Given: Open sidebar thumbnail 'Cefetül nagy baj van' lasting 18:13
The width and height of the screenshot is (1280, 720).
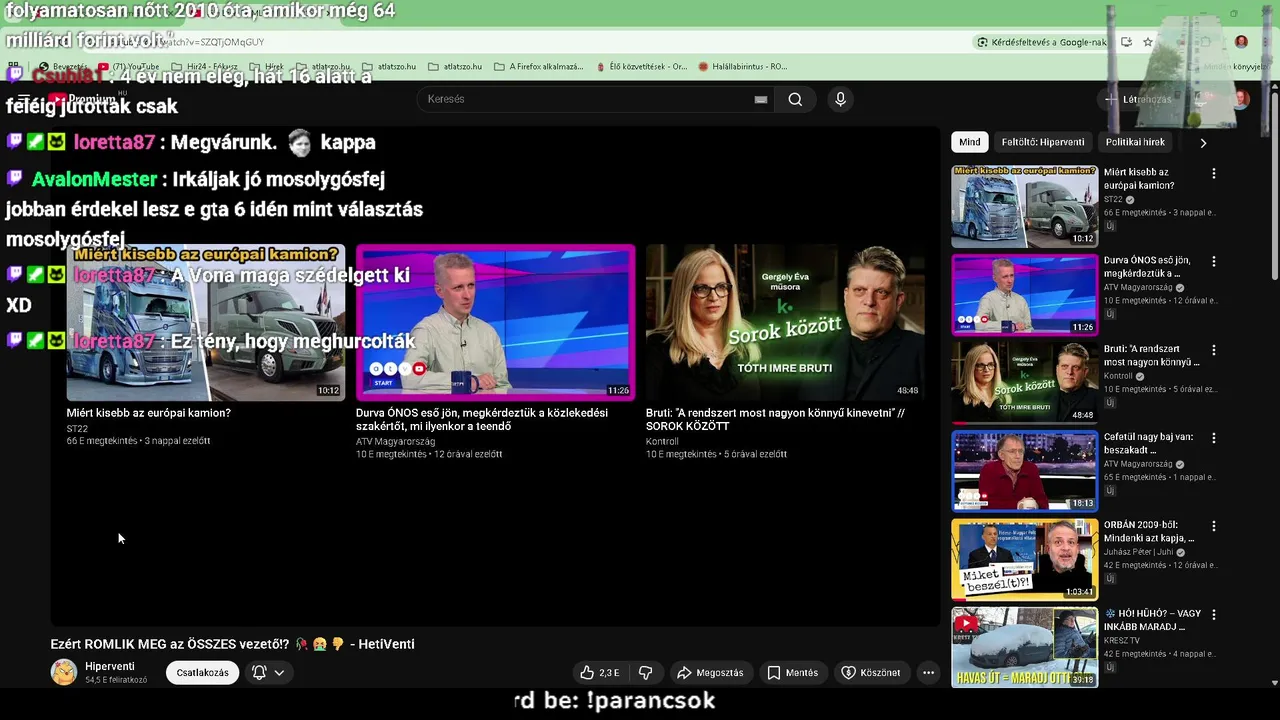Looking at the screenshot, I should click(1024, 471).
